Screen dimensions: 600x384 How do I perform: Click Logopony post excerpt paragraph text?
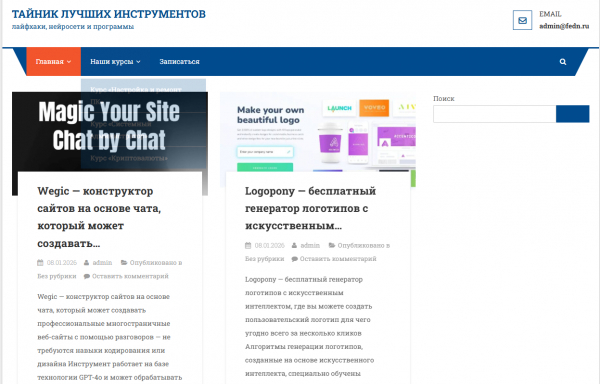point(309,326)
